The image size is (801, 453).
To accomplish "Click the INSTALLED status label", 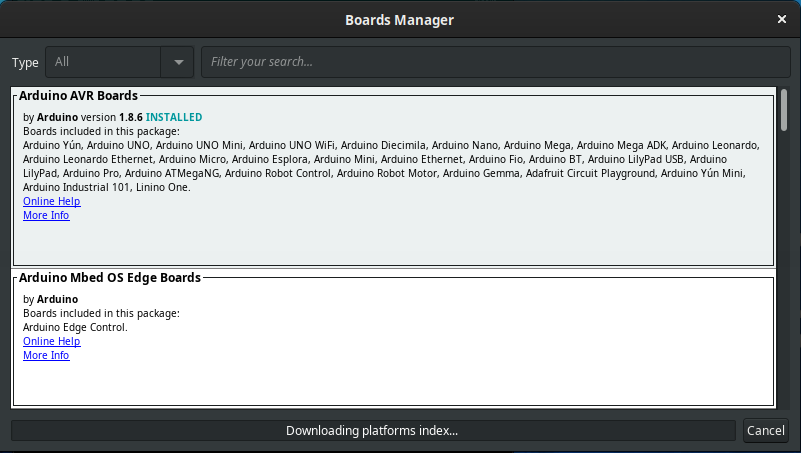I will [x=174, y=117].
